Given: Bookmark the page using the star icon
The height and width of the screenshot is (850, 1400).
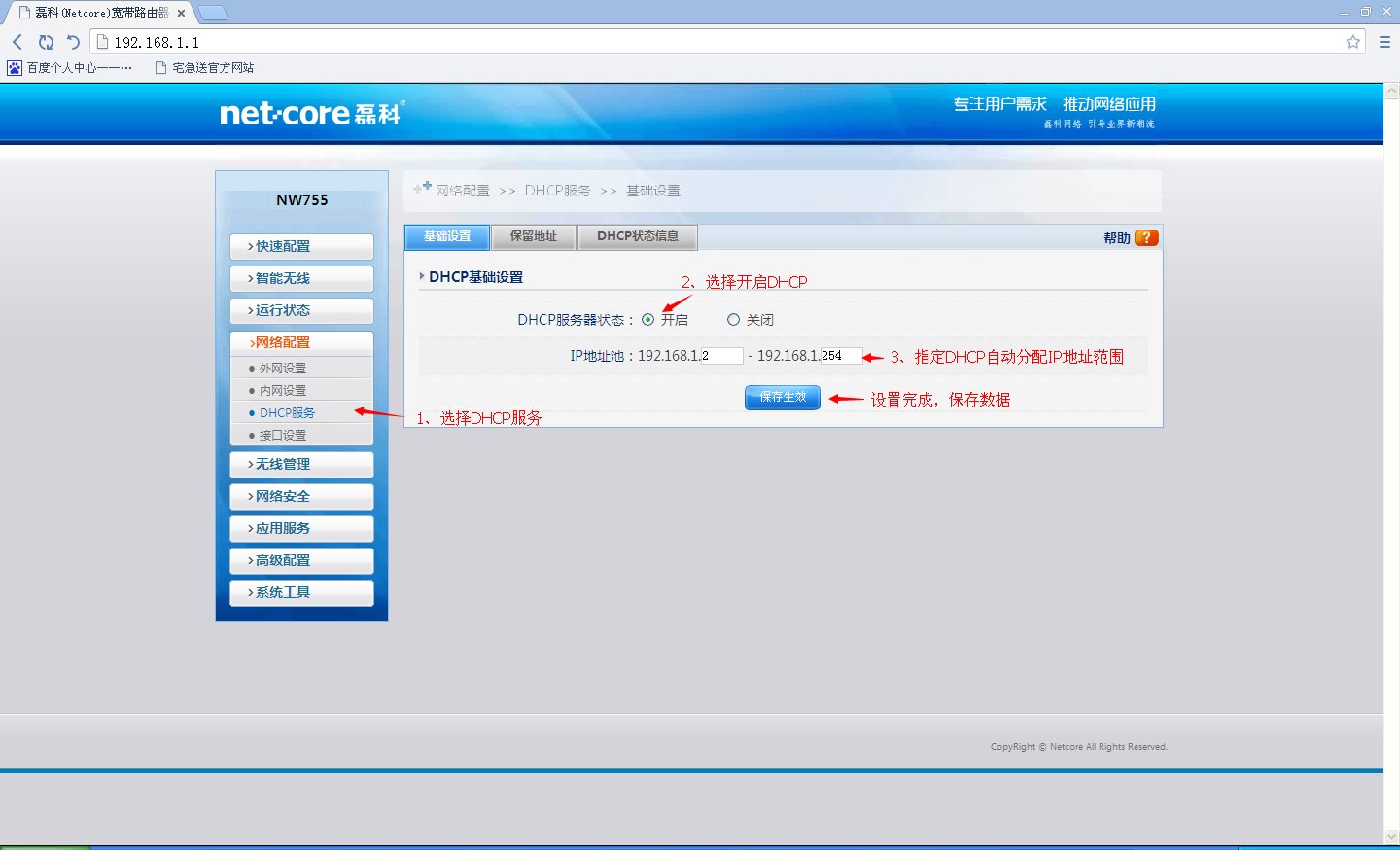Looking at the screenshot, I should [x=1352, y=42].
